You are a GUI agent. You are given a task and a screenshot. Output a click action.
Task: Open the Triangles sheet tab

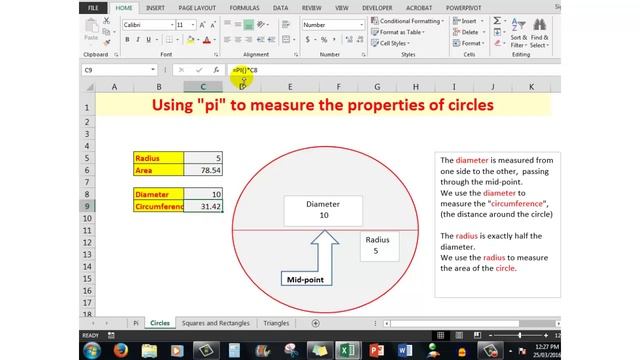[x=276, y=323]
